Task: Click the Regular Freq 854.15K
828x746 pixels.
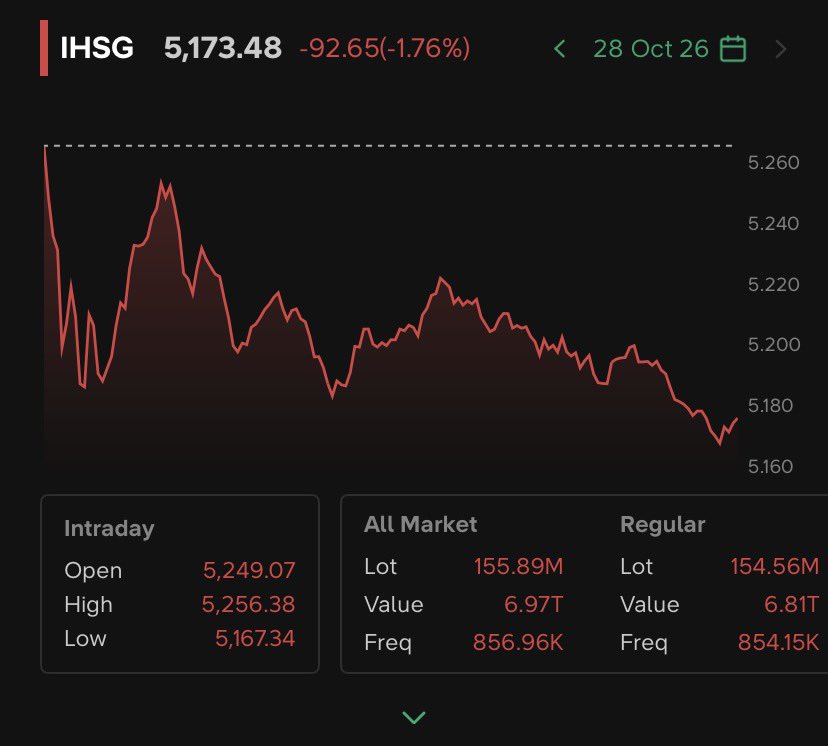Action: 778,643
